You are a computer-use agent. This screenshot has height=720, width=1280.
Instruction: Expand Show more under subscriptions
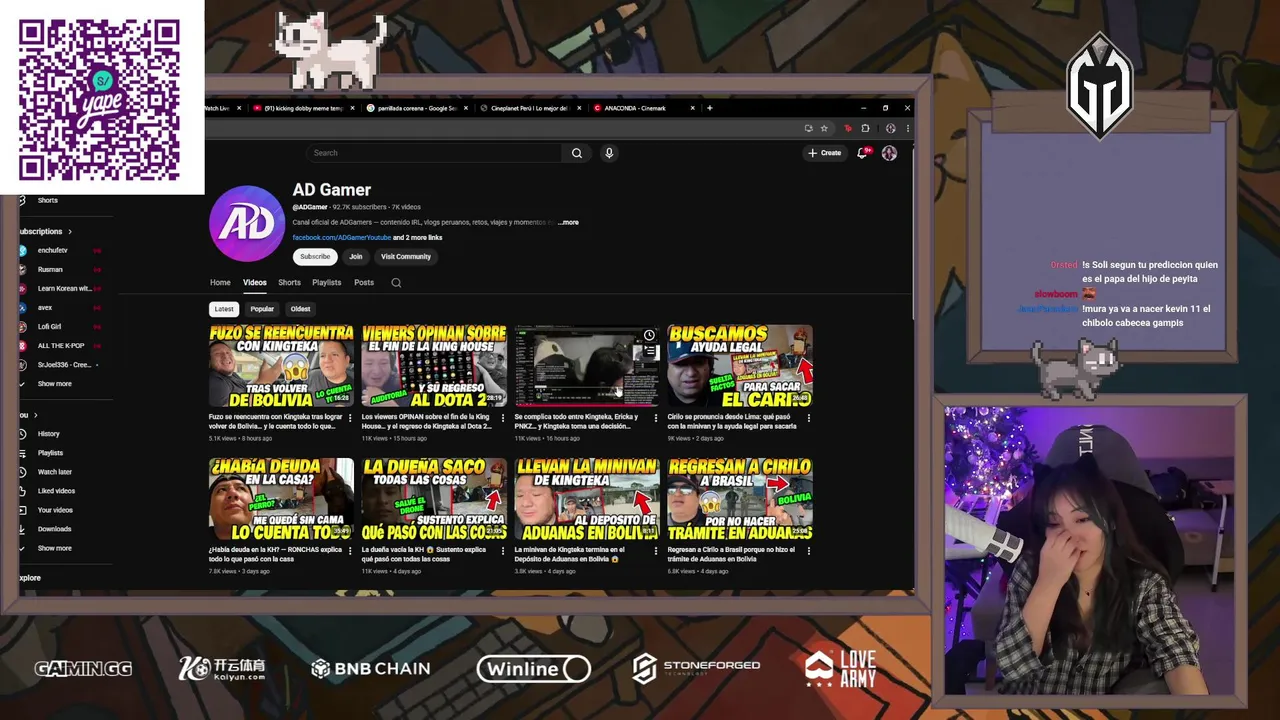point(54,384)
